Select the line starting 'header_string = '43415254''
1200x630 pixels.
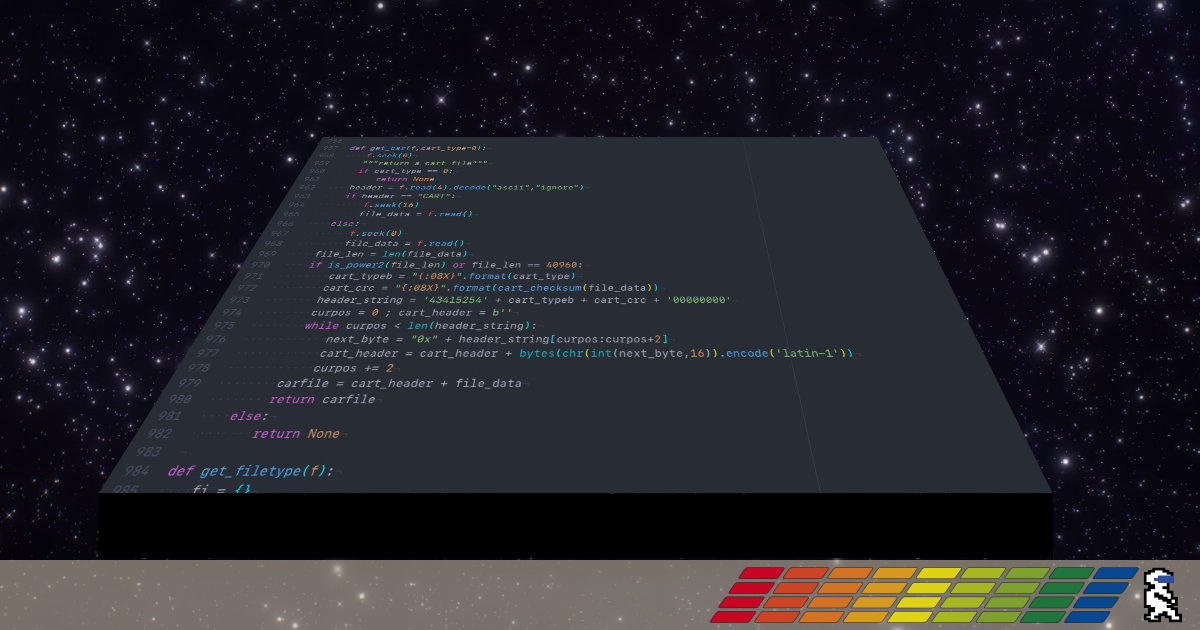pos(524,299)
